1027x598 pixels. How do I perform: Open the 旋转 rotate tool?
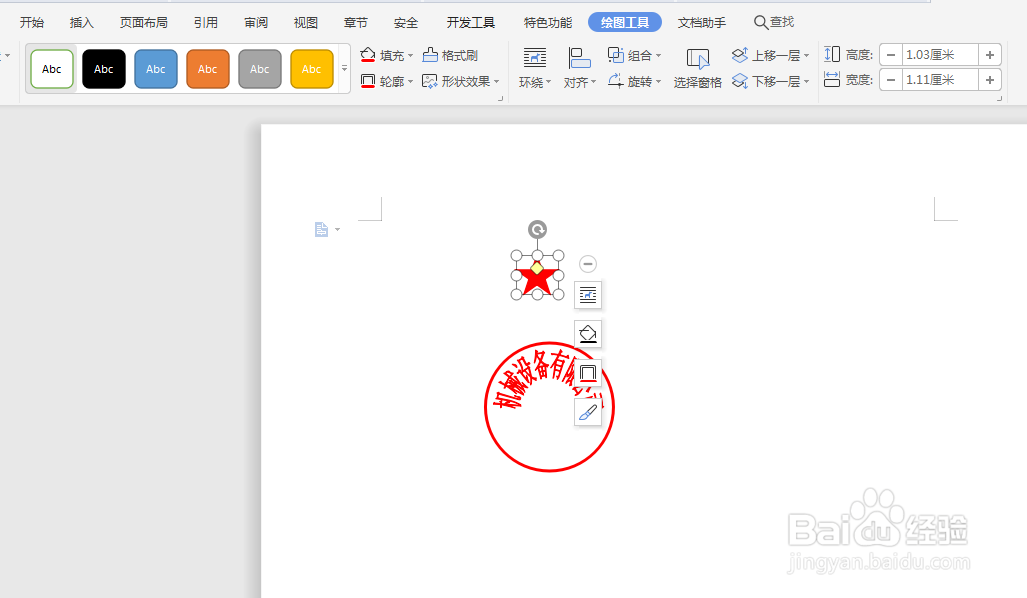(634, 81)
